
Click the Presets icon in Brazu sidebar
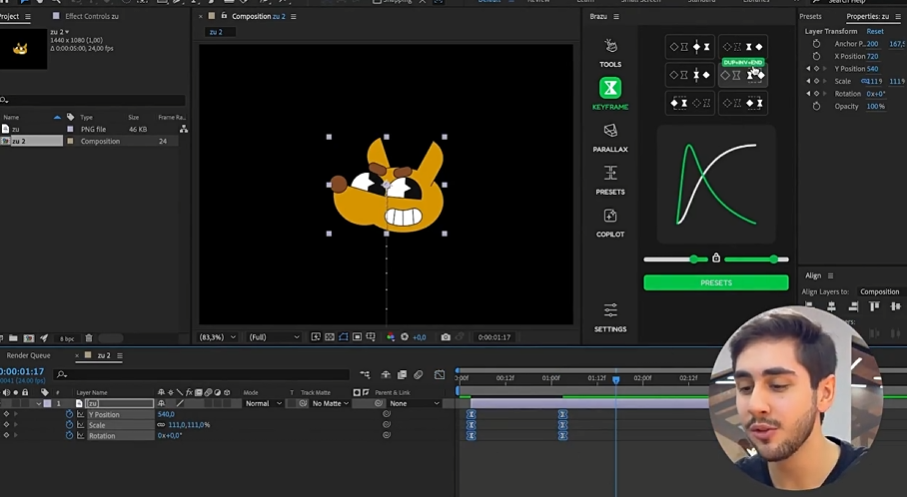tap(610, 174)
